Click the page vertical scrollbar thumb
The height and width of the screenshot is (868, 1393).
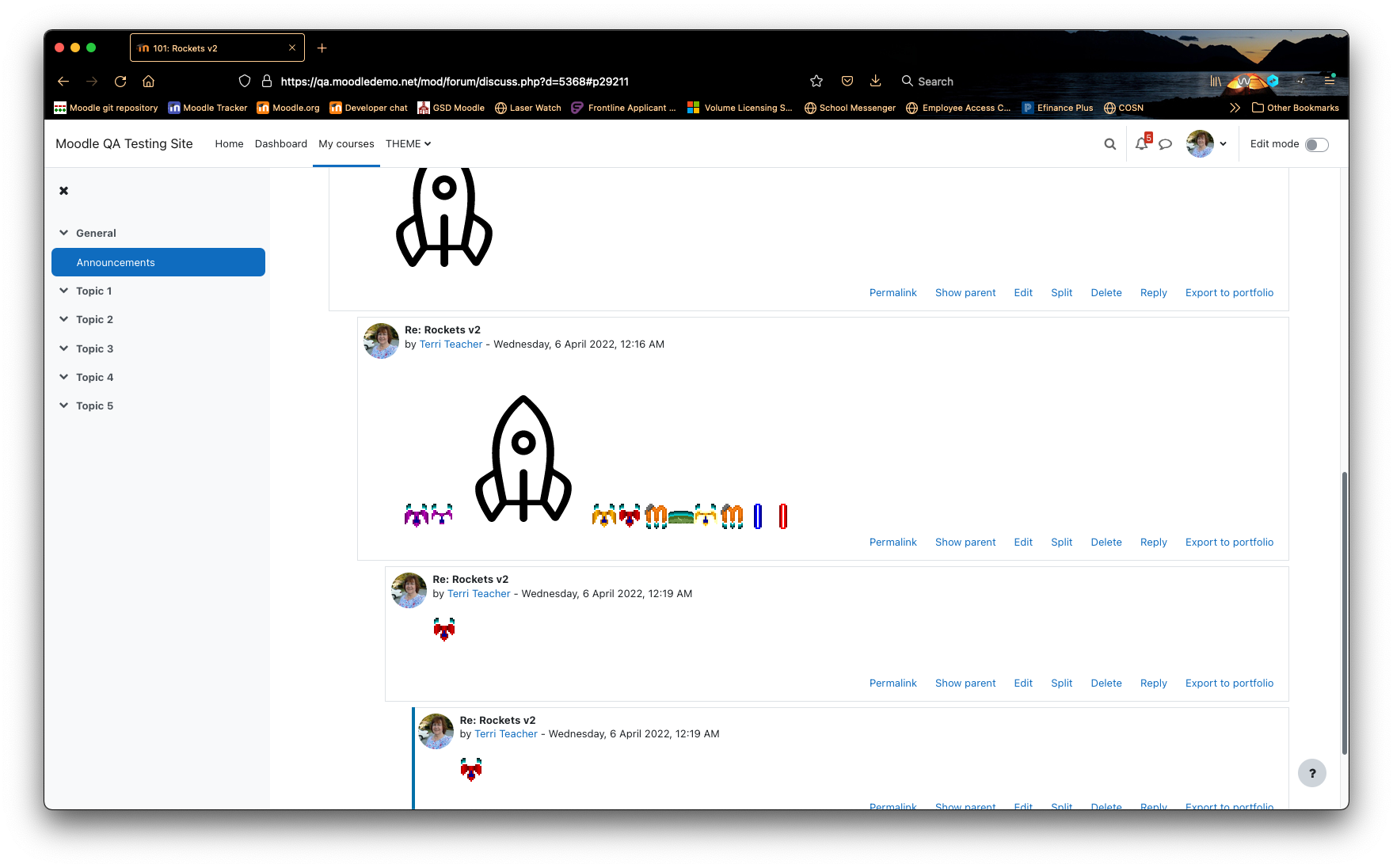click(1344, 614)
